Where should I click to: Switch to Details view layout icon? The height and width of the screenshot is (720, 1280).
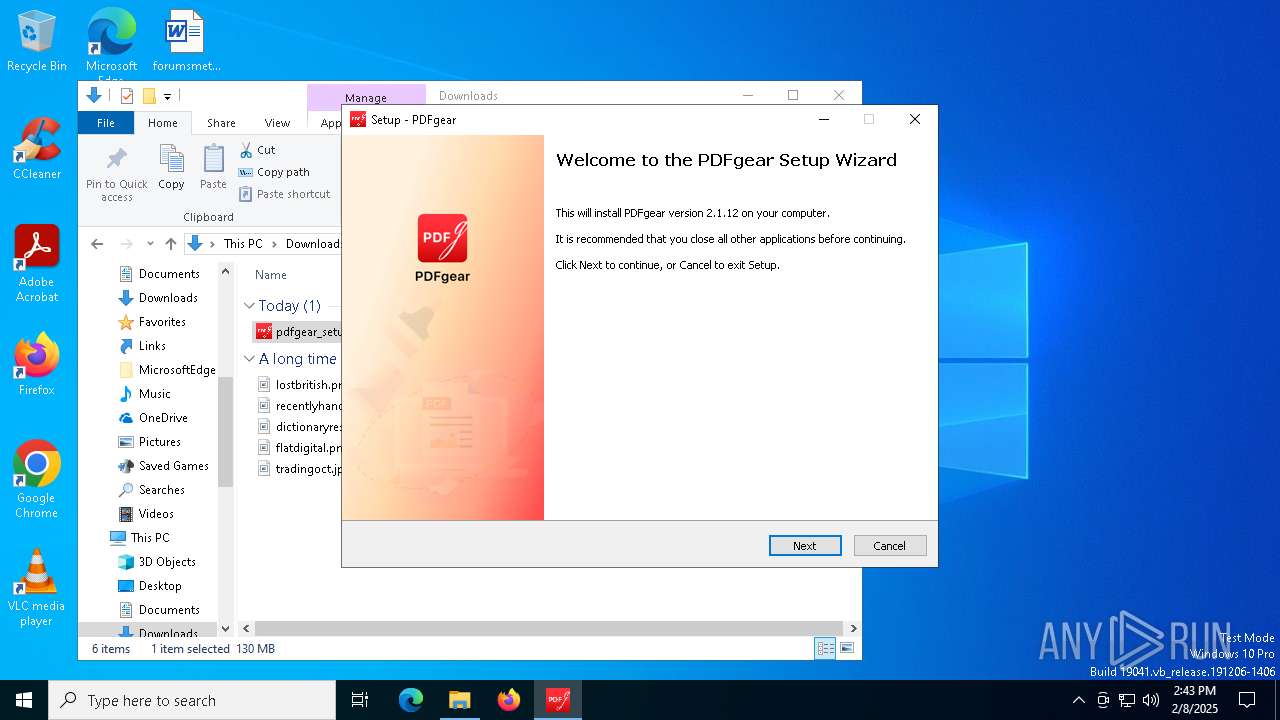pyautogui.click(x=825, y=649)
